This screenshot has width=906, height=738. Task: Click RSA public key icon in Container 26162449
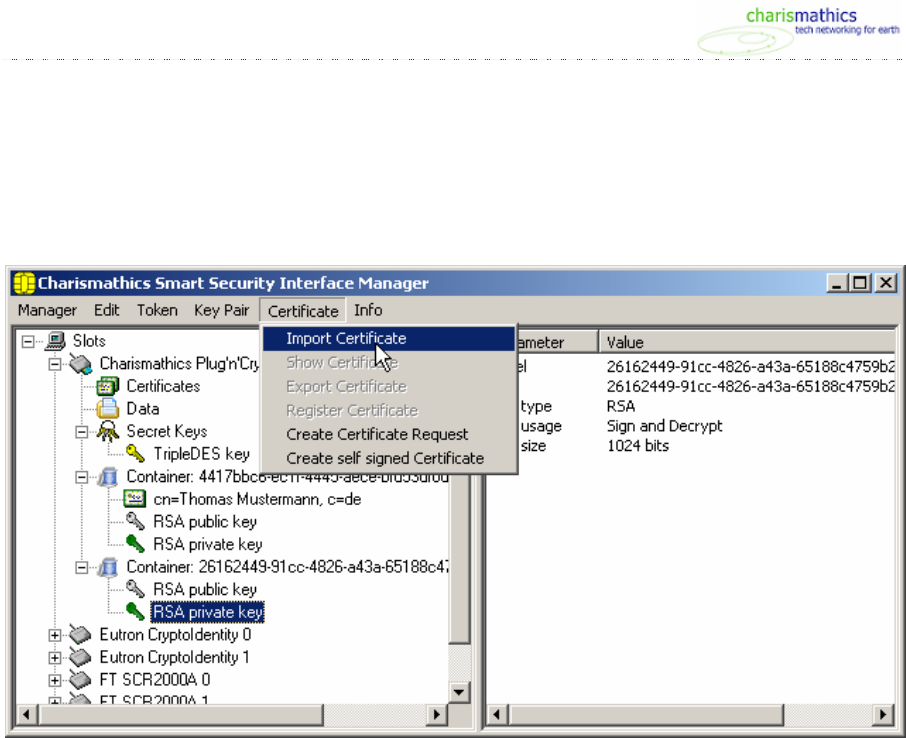pyautogui.click(x=135, y=589)
